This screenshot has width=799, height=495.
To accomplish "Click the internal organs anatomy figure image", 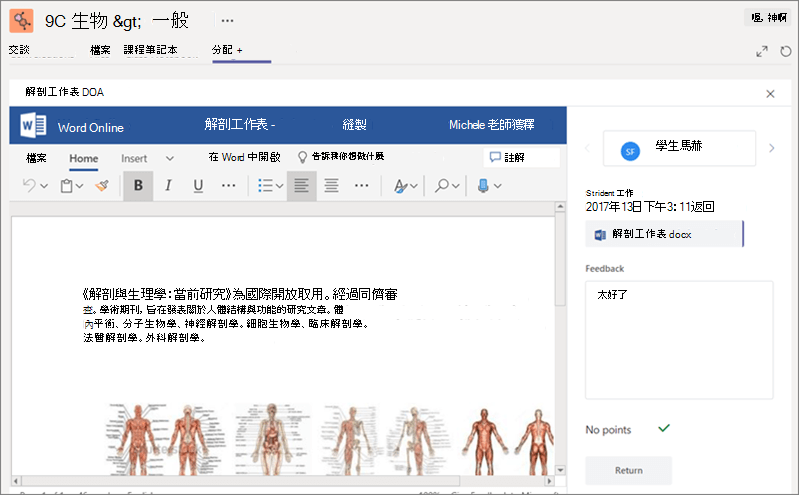I will [273, 439].
